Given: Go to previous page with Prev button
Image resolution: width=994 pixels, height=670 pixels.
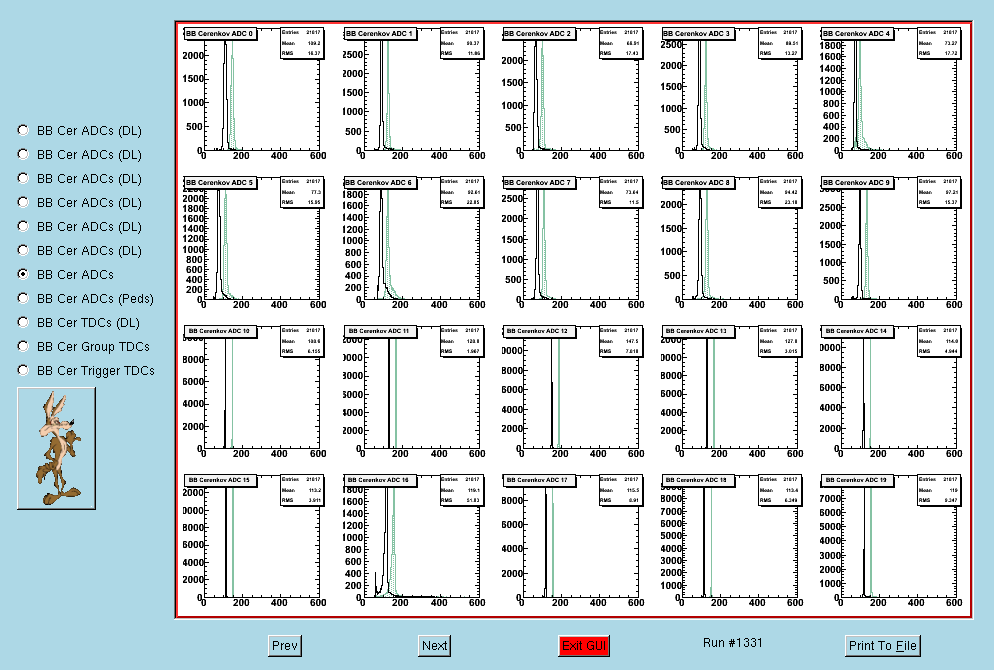Looking at the screenshot, I should point(285,645).
